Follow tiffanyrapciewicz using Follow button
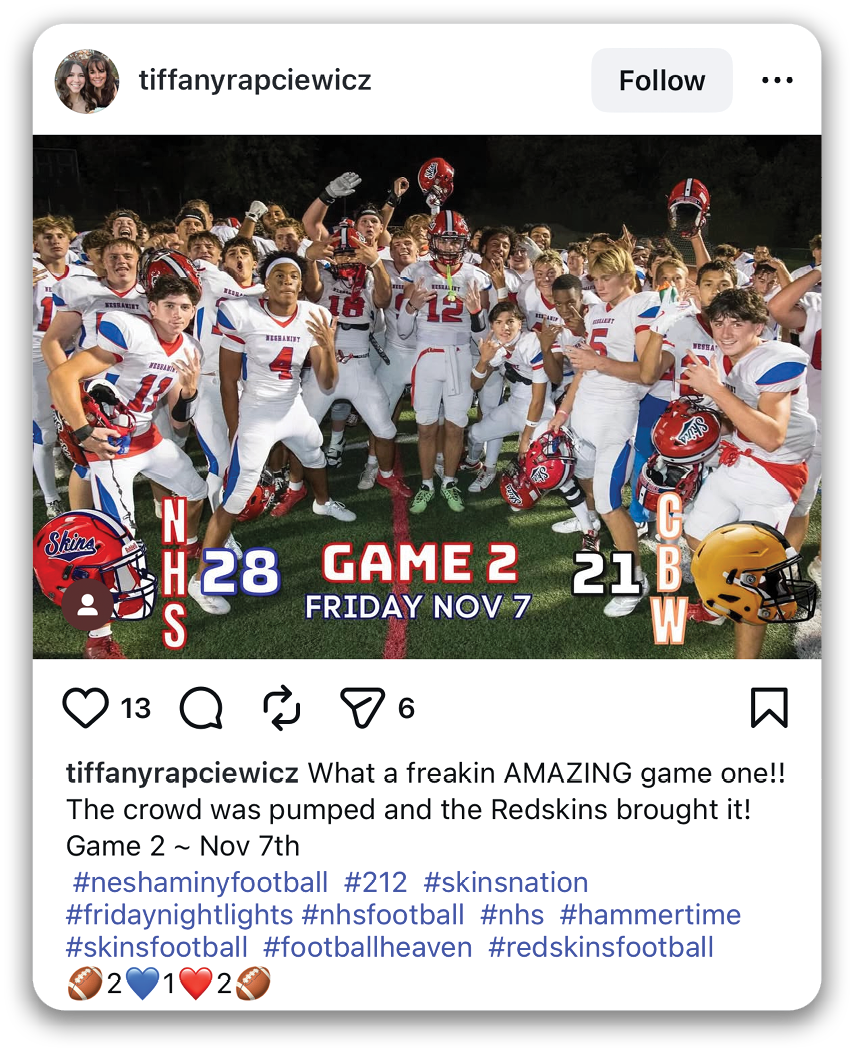The width and height of the screenshot is (854, 1052). pos(661,81)
